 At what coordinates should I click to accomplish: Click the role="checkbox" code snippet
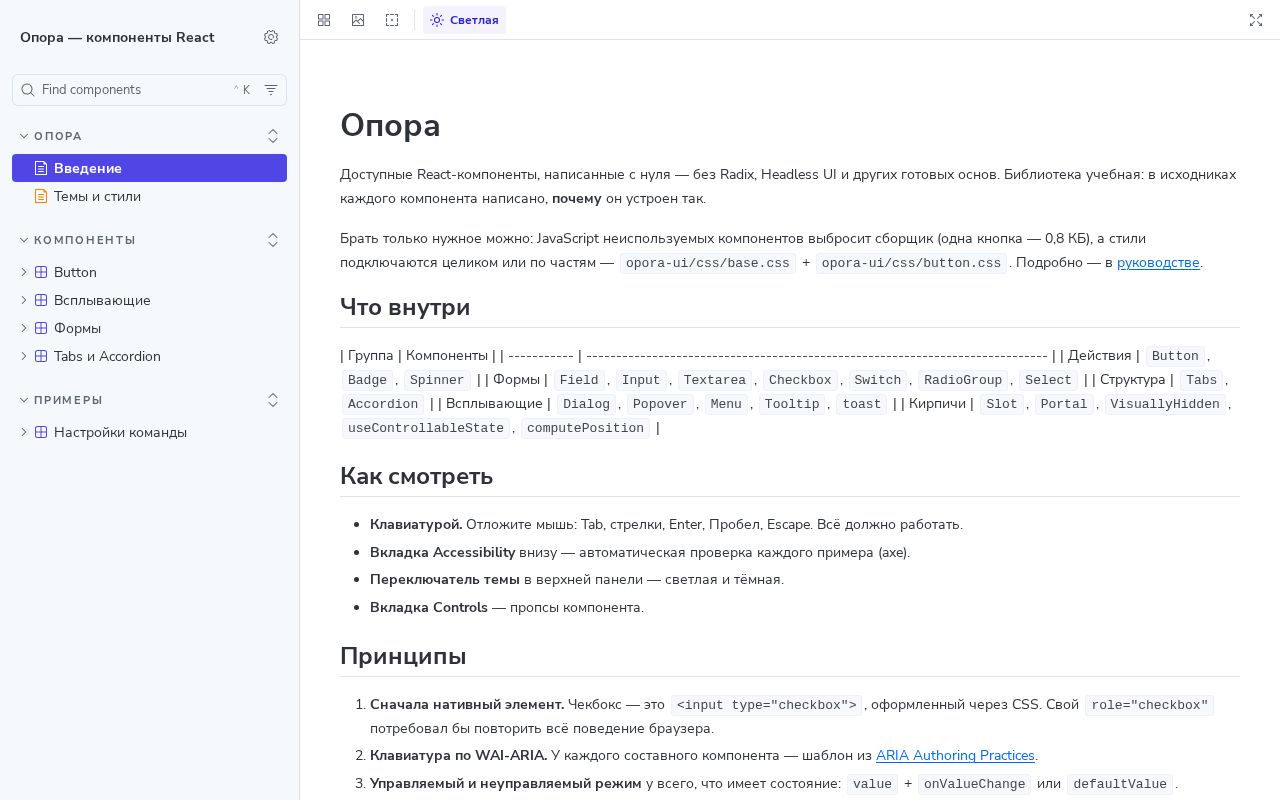click(1149, 705)
